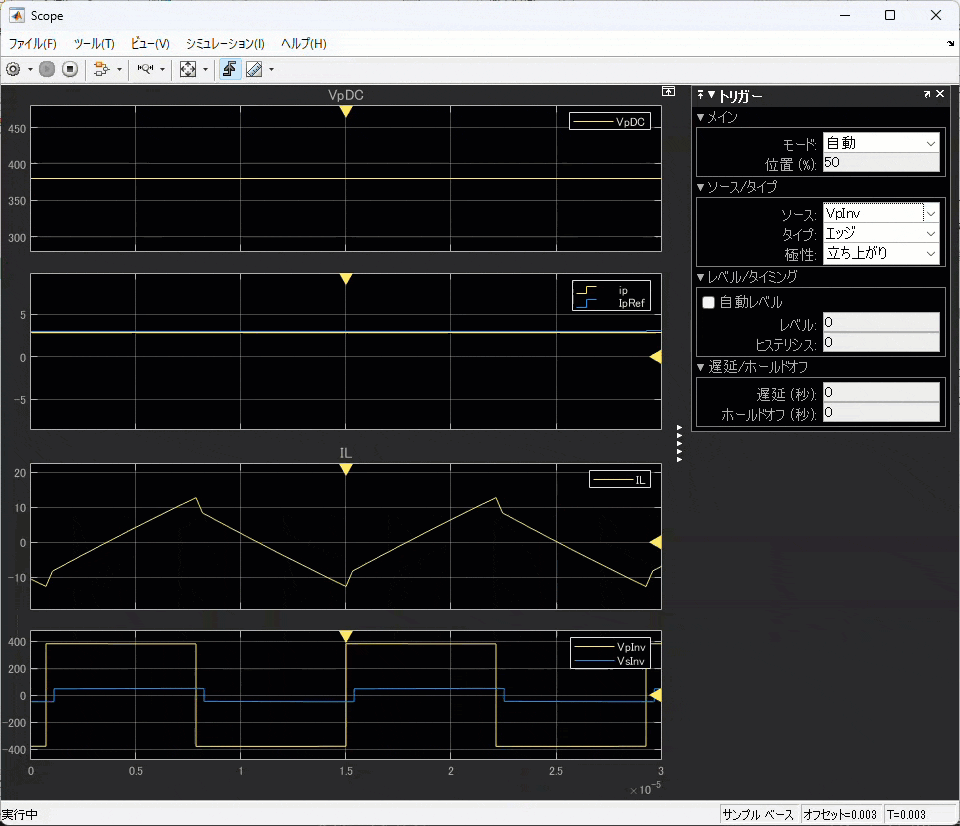Screen dimensions: 960x826
Task: Collapse the メイン section
Action: [x=700, y=117]
